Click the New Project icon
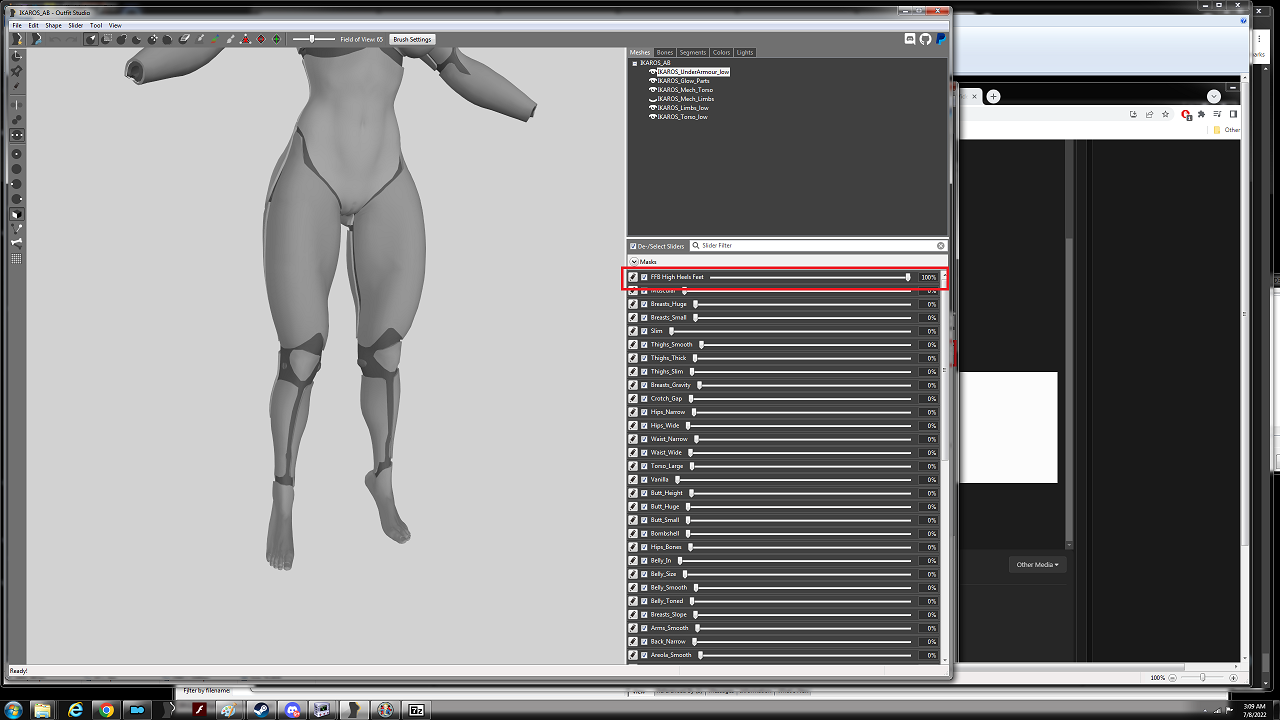 coord(17,39)
